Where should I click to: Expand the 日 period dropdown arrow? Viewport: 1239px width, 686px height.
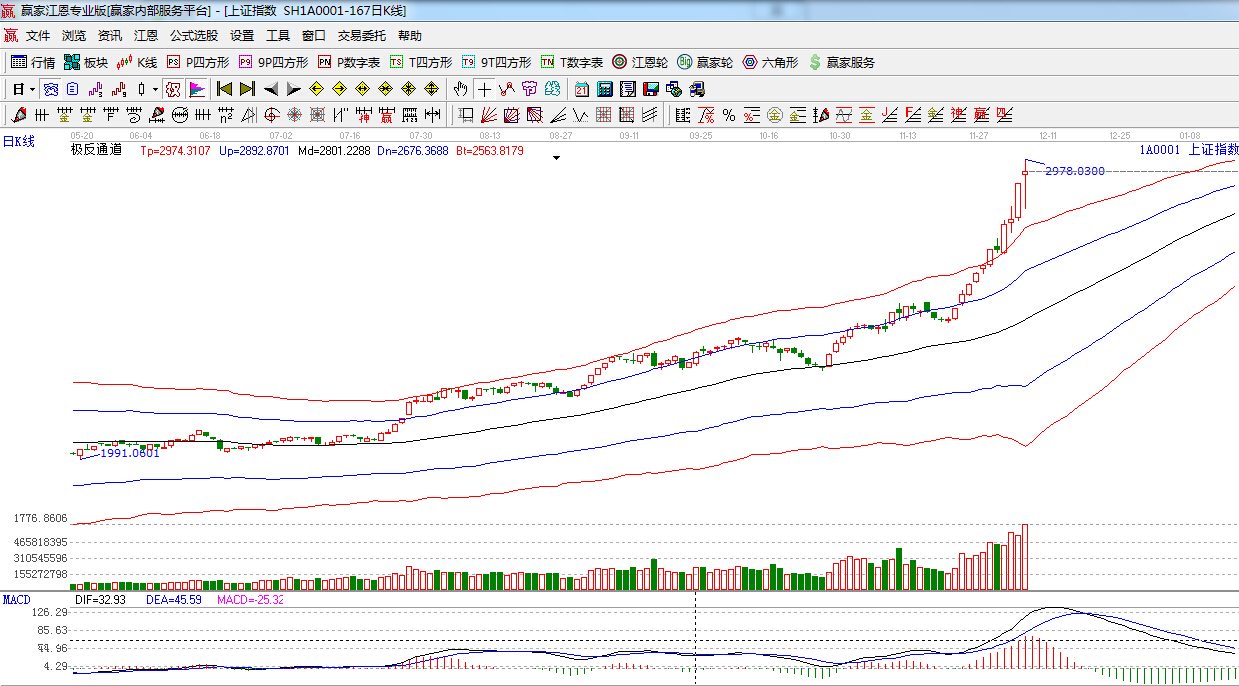pyautogui.click(x=32, y=89)
